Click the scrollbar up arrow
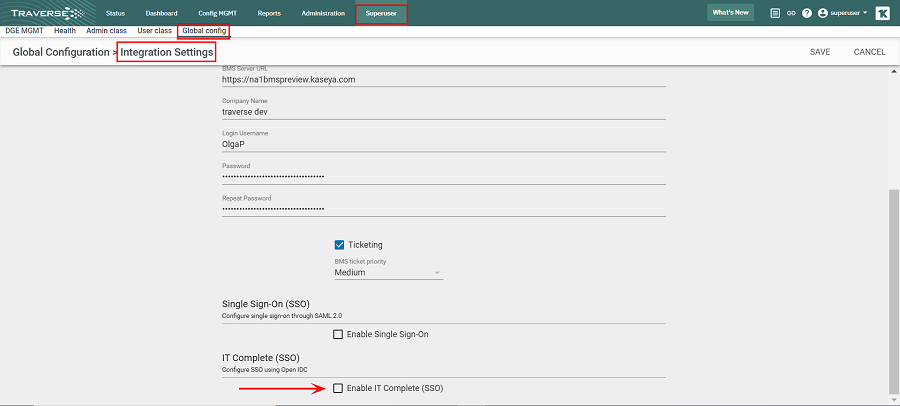Screen dimensions: 900x406 pyautogui.click(x=894, y=71)
